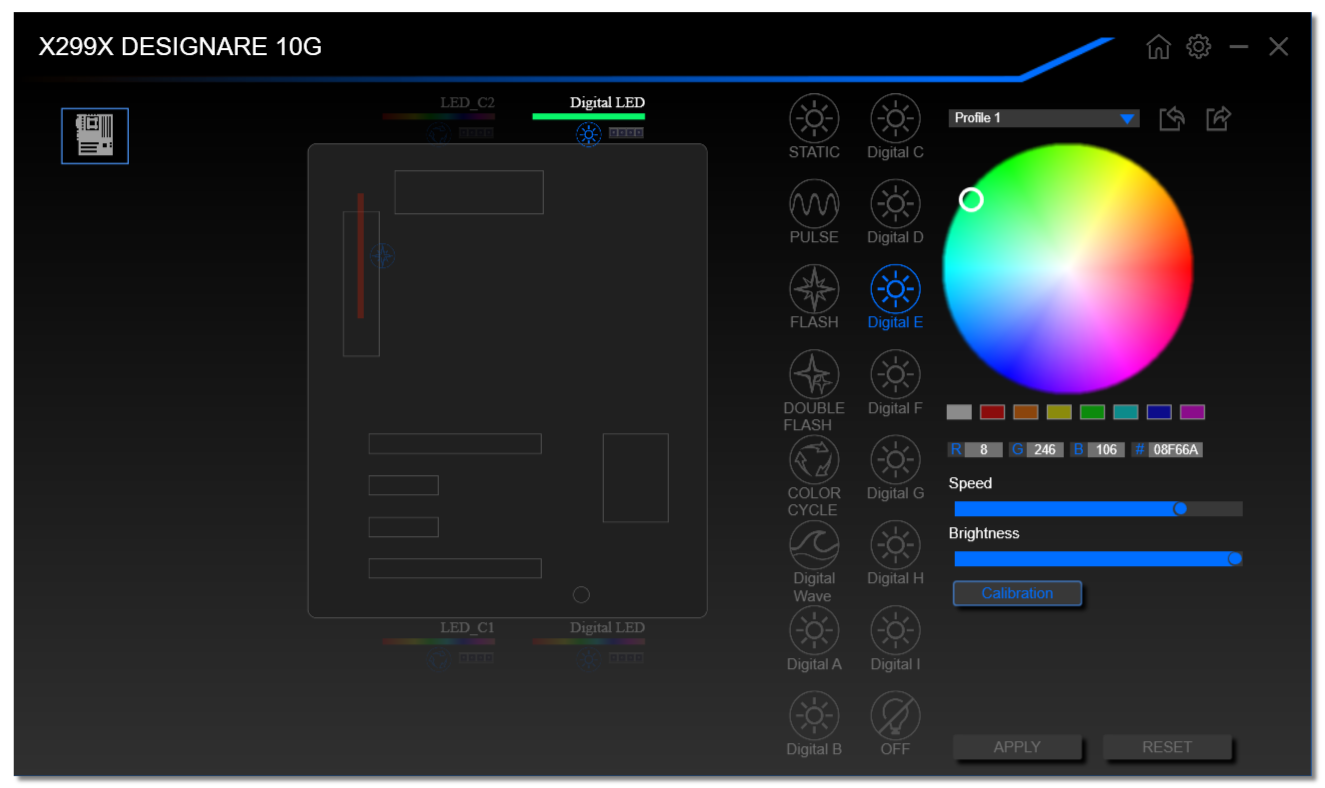1325x788 pixels.
Task: Select the LED_C1 header zone
Action: pos(438,634)
